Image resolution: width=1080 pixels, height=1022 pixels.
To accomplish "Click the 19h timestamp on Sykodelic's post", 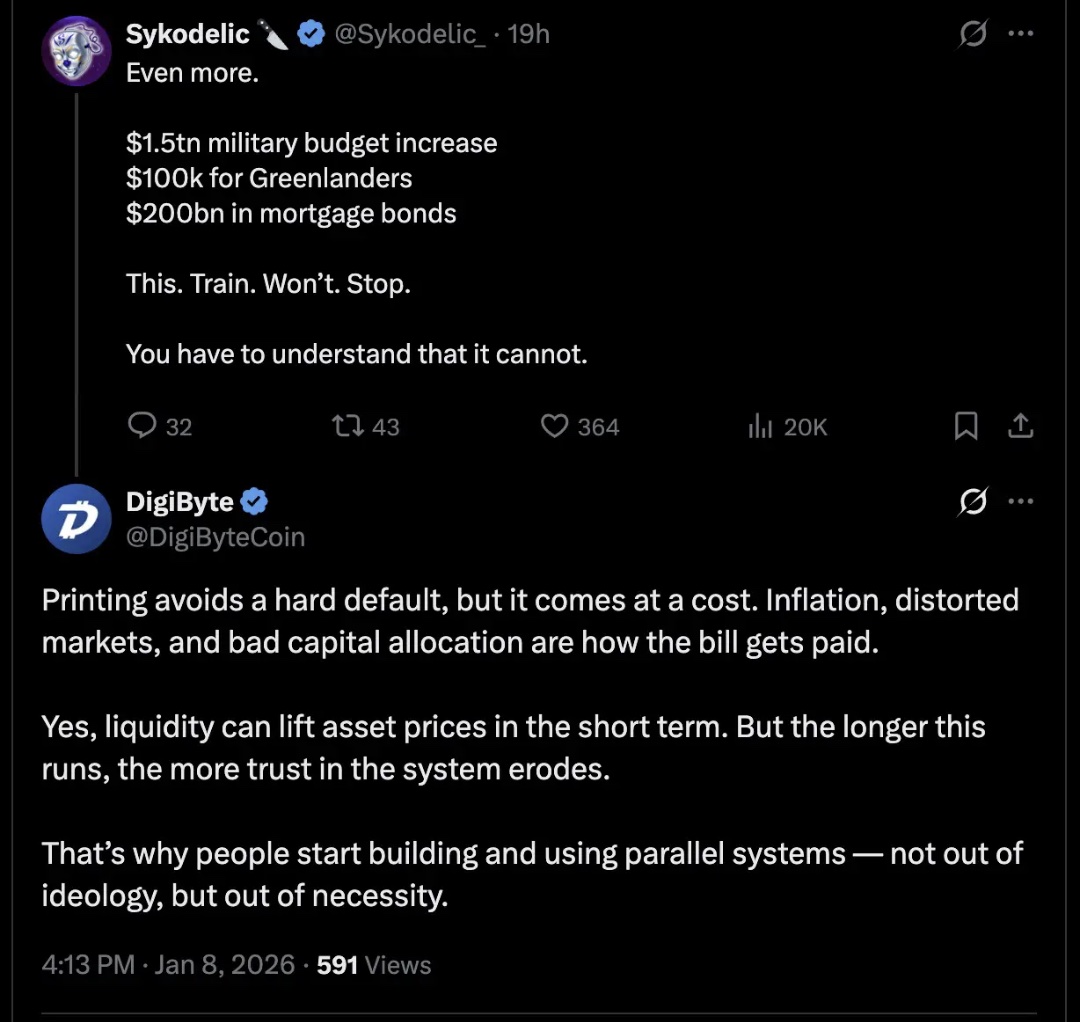I will point(529,35).
